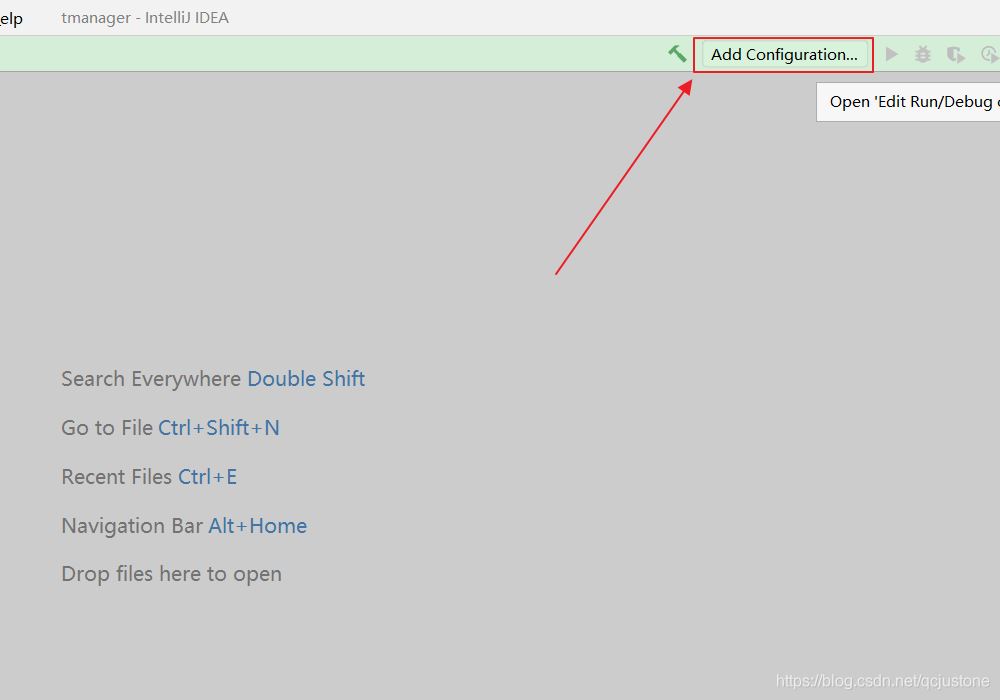The width and height of the screenshot is (1000, 700).
Task: Click the 'tmanager - IntelliJ IDEA' window title
Action: (x=145, y=18)
